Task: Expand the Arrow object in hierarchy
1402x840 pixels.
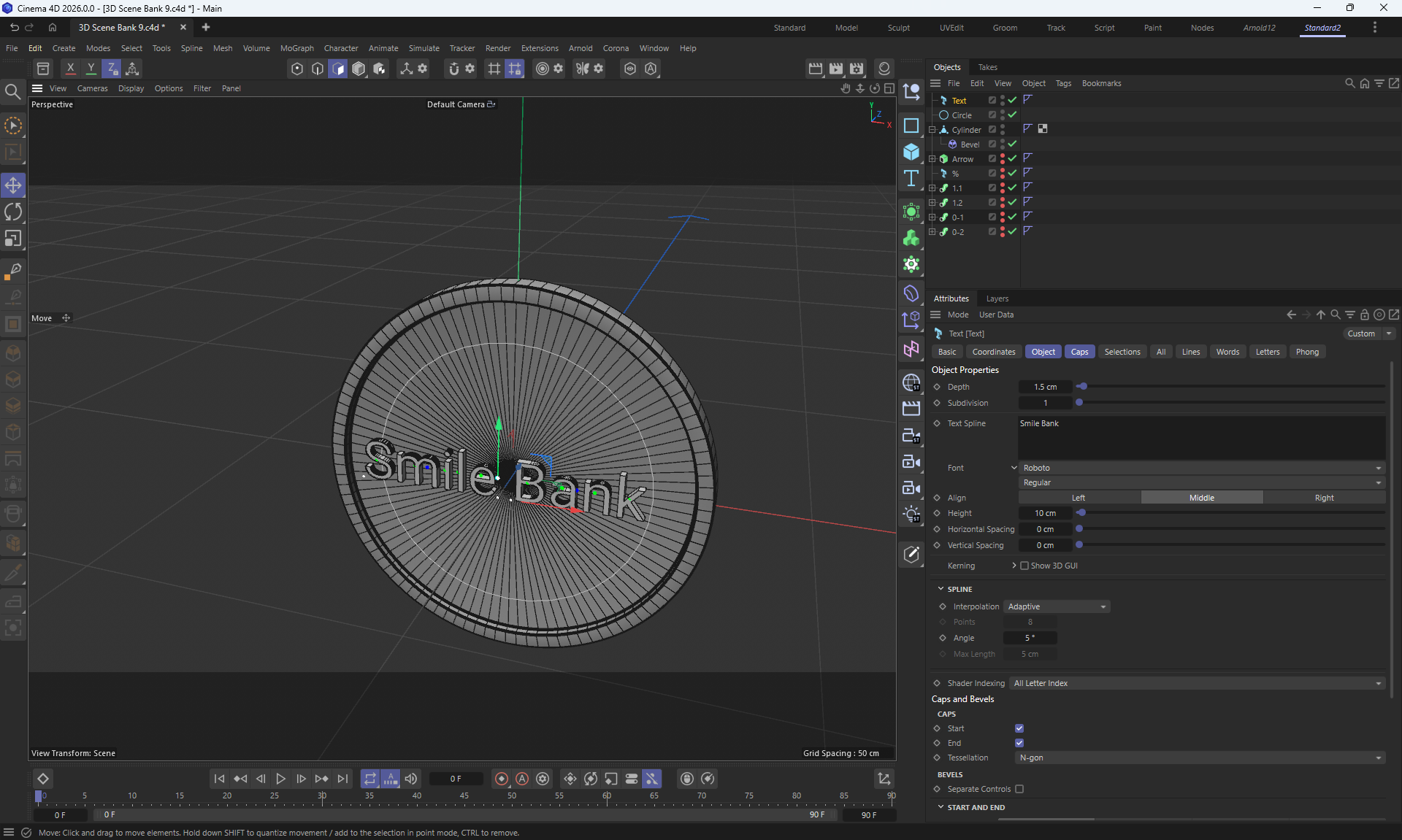Action: [932, 159]
